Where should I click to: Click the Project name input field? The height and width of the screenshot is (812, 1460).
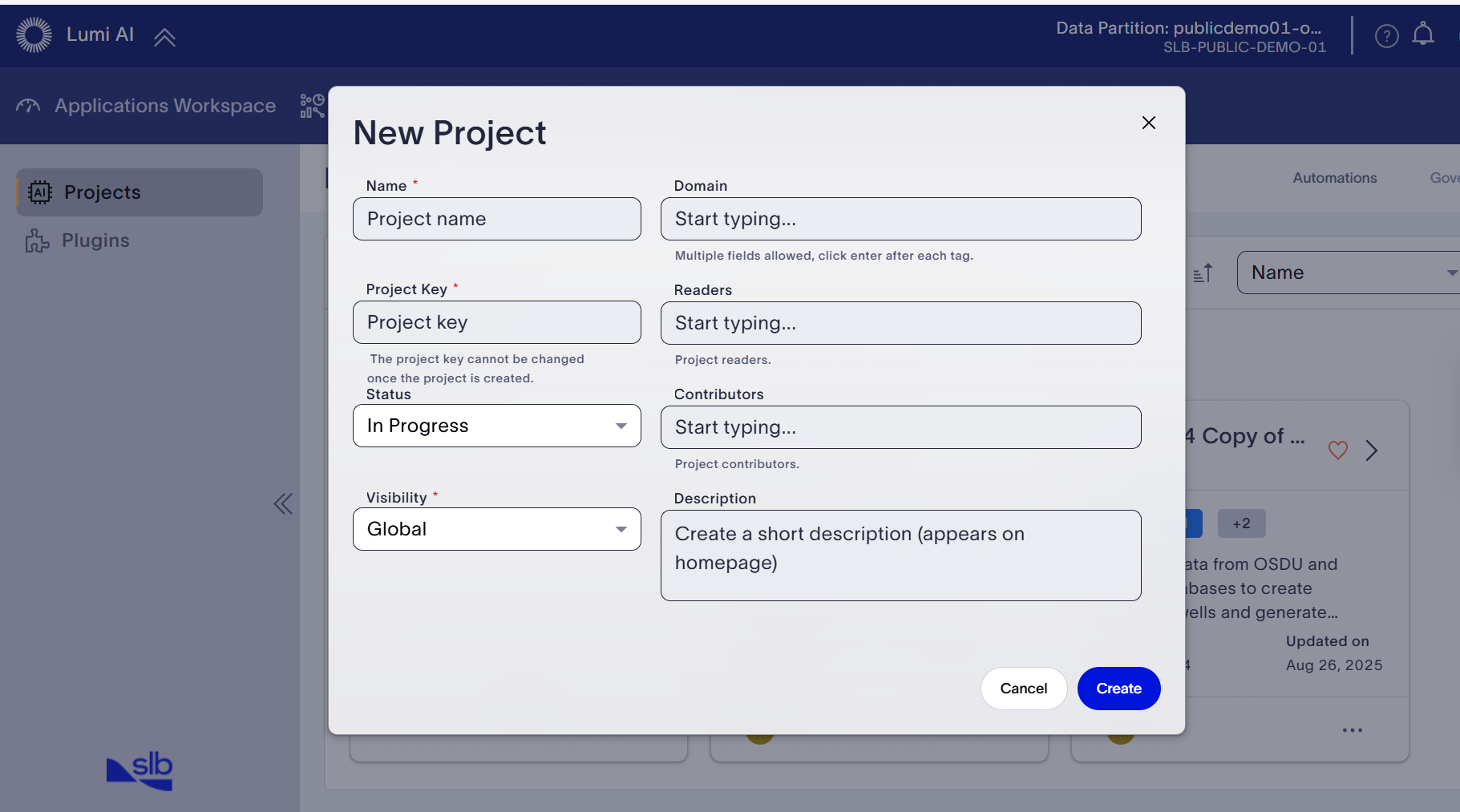pyautogui.click(x=497, y=219)
